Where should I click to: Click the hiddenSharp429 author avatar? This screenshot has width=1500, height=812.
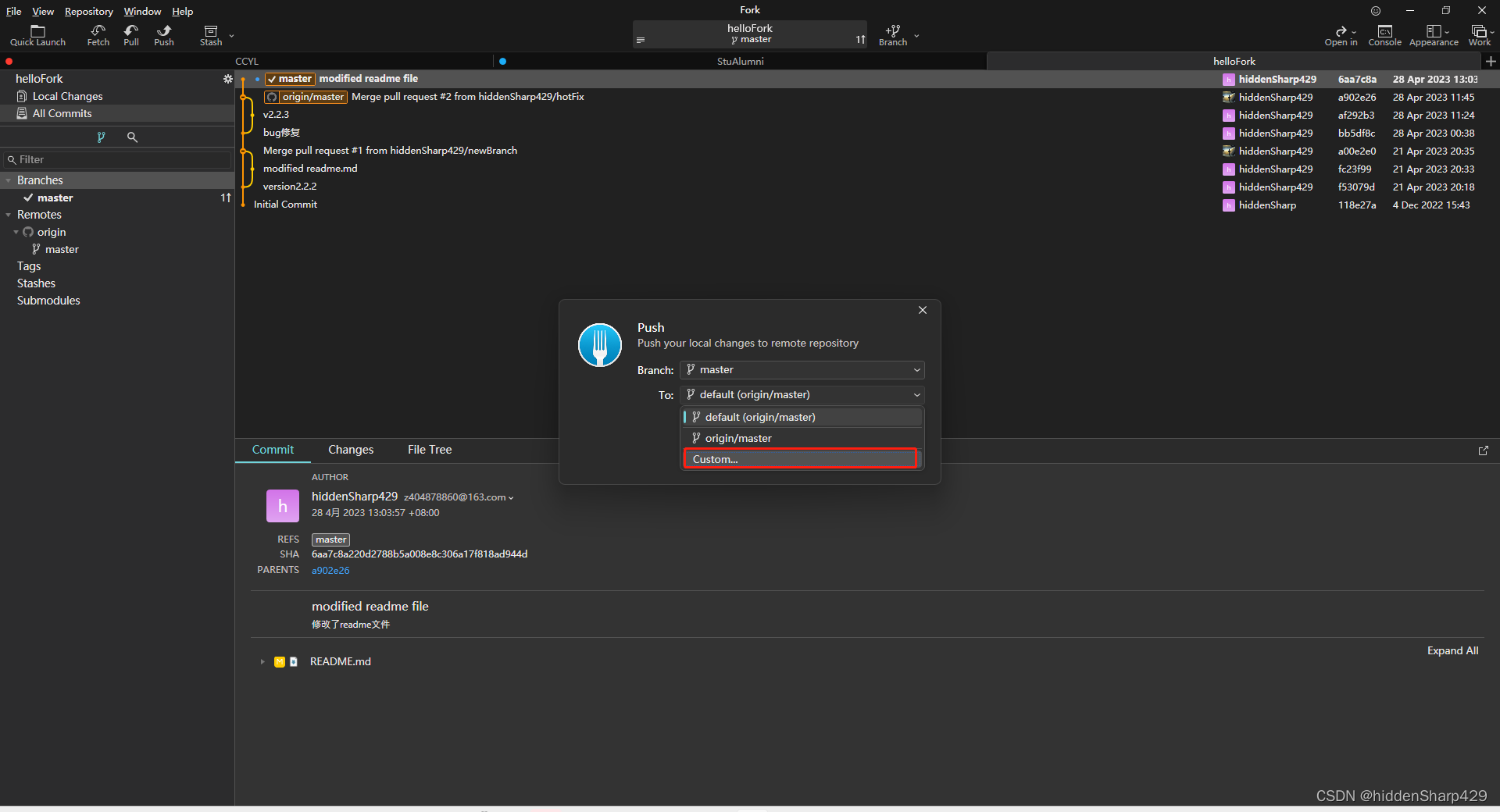(x=283, y=506)
